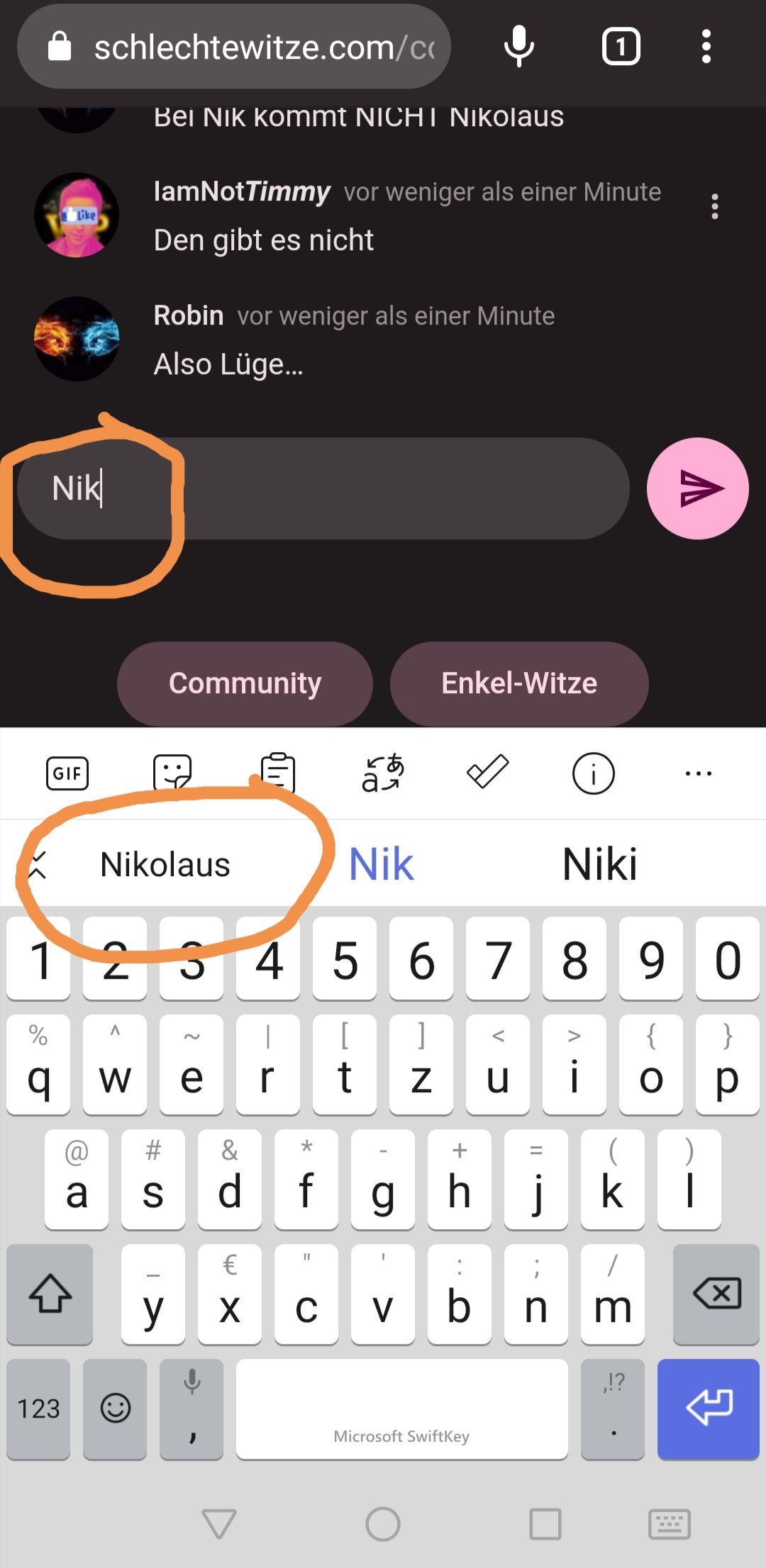Toggle the shift key on keyboard
Viewport: 766px width, 1568px height.
pyautogui.click(x=50, y=1294)
